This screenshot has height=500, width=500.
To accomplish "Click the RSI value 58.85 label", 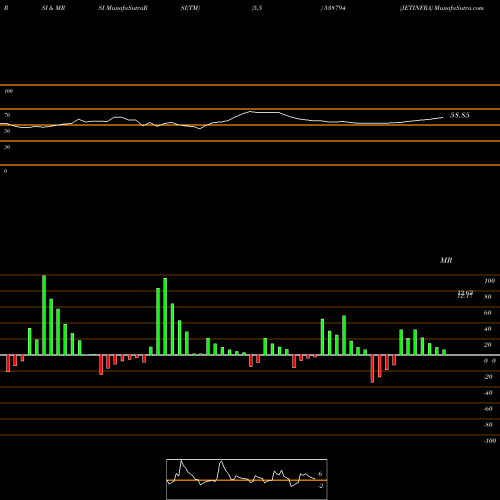I will click(460, 115).
